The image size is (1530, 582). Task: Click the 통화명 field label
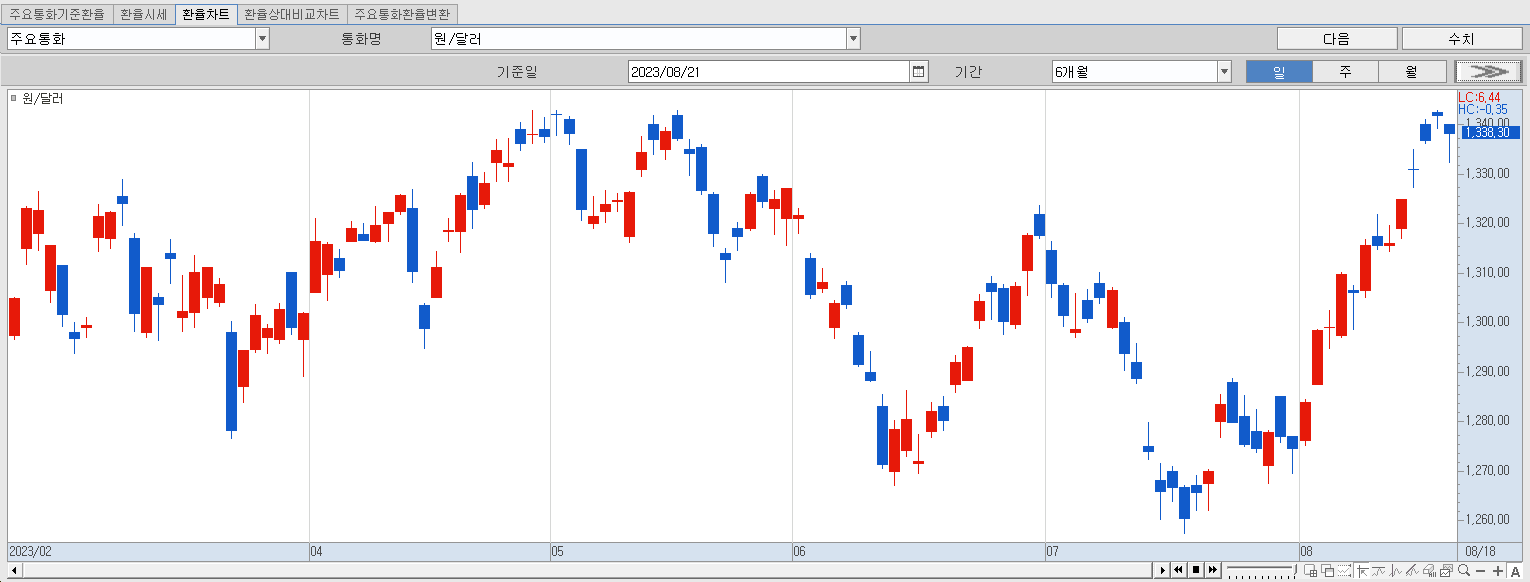coord(362,39)
